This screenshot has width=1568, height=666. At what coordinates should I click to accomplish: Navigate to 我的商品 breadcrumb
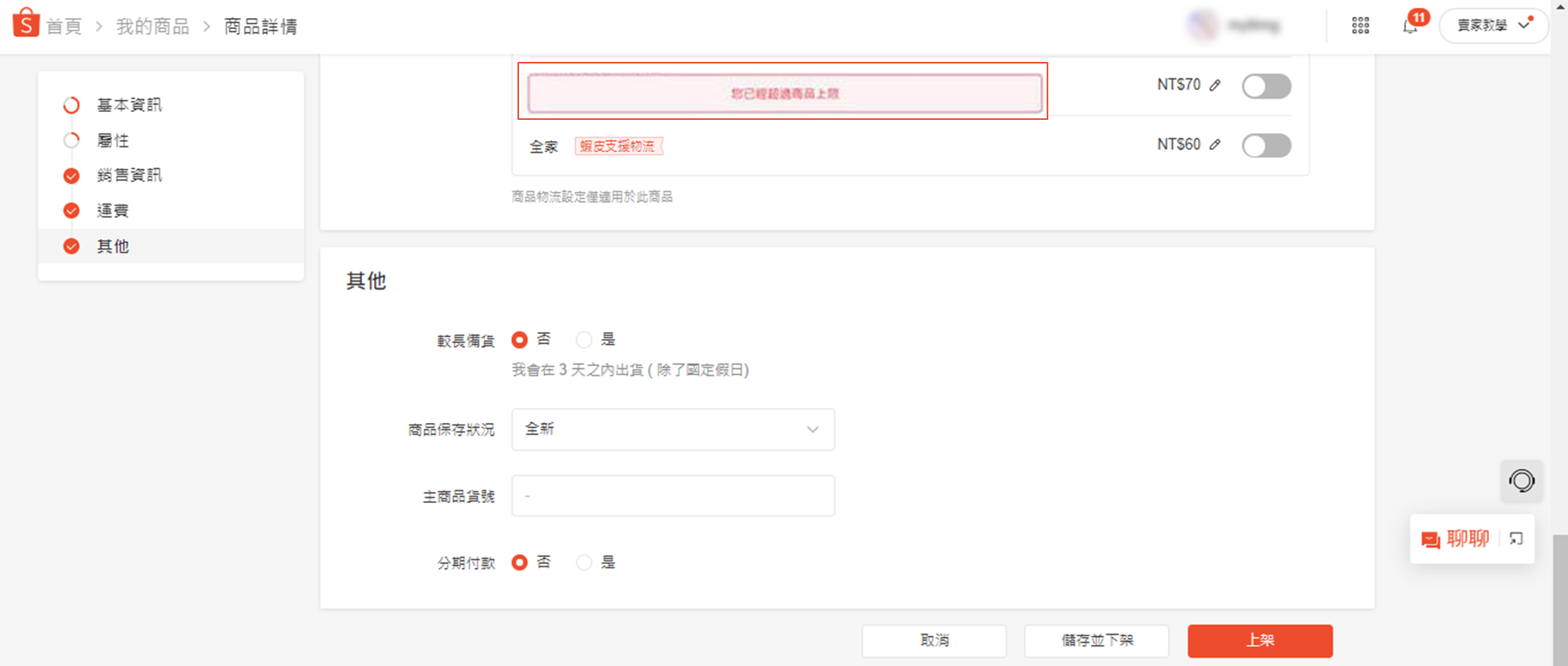point(153,27)
